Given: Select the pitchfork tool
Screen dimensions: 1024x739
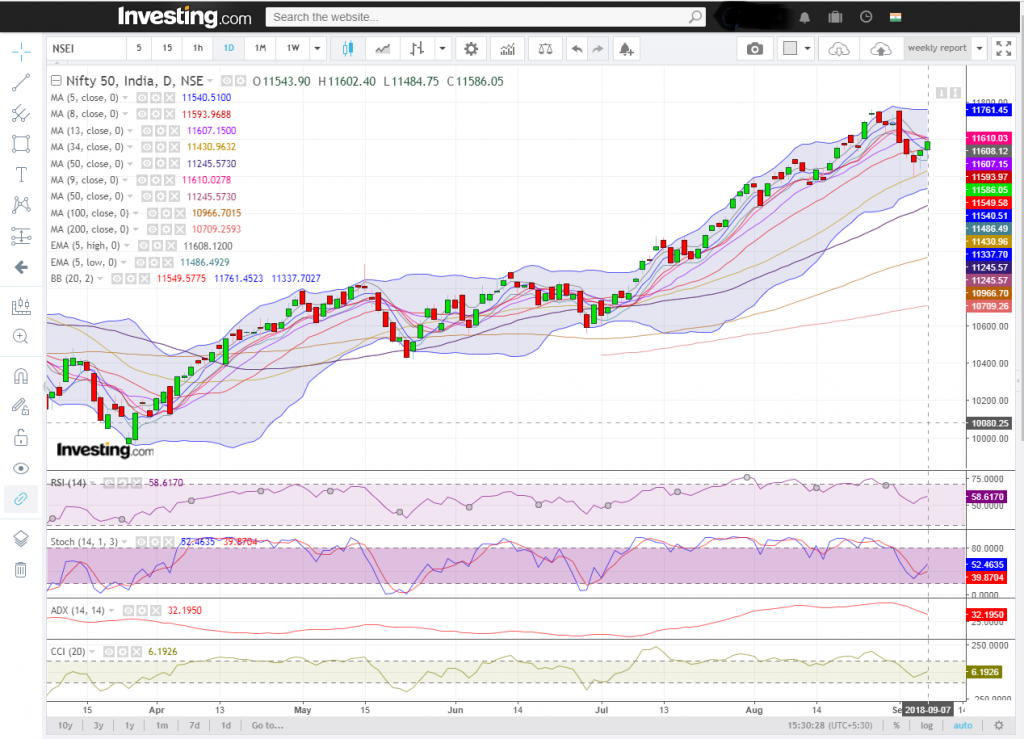Looking at the screenshot, I should tap(21, 114).
